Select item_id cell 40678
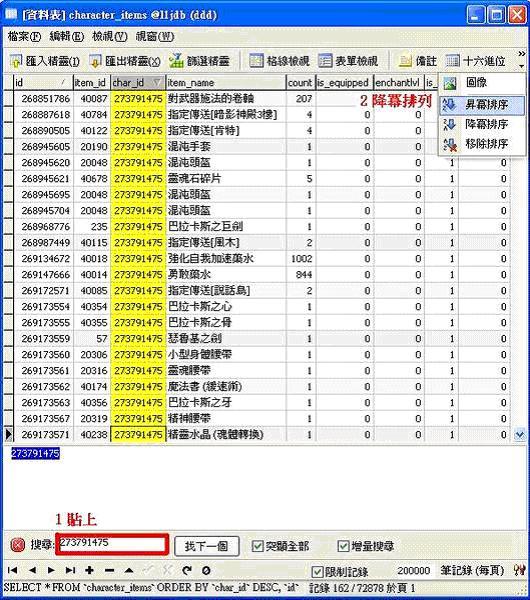The image size is (530, 600). click(92, 179)
